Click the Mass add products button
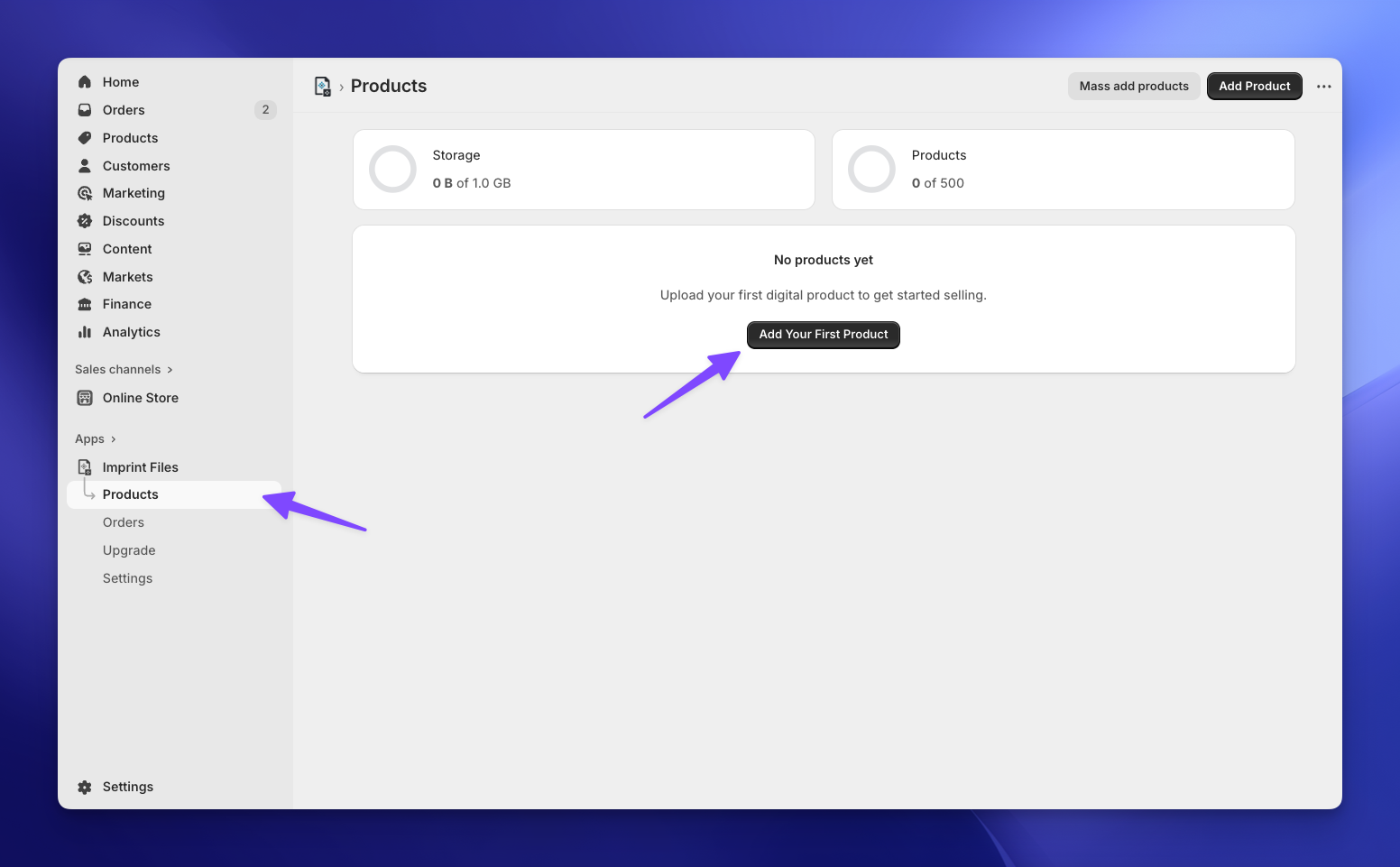Viewport: 1400px width, 867px height. pyautogui.click(x=1134, y=86)
